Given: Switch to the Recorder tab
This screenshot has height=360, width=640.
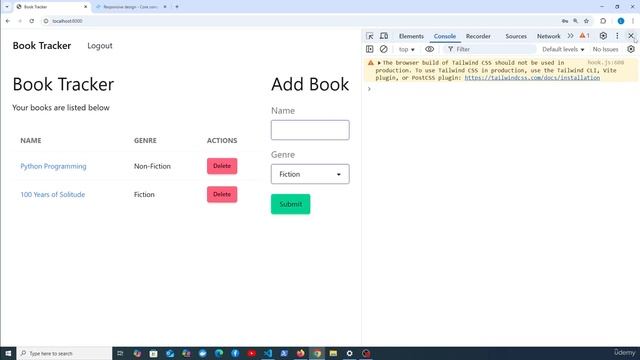Looking at the screenshot, I should [x=478, y=36].
